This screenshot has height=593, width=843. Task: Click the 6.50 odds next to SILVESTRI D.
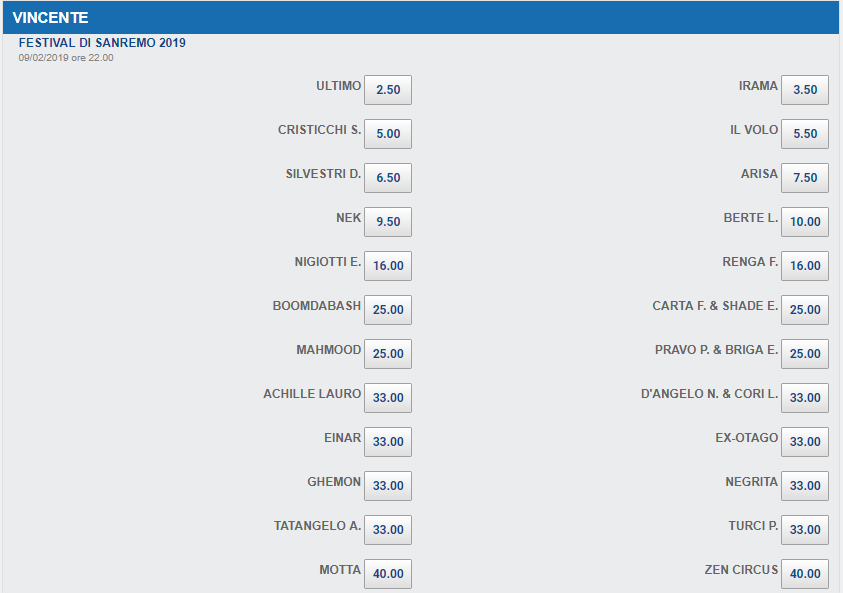[x=388, y=178]
